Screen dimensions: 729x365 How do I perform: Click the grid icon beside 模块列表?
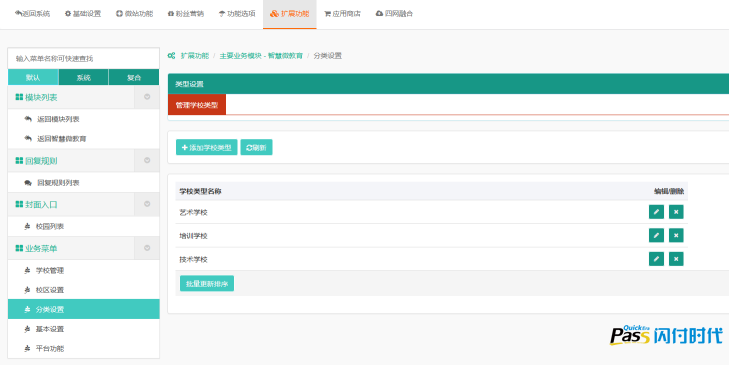point(19,97)
